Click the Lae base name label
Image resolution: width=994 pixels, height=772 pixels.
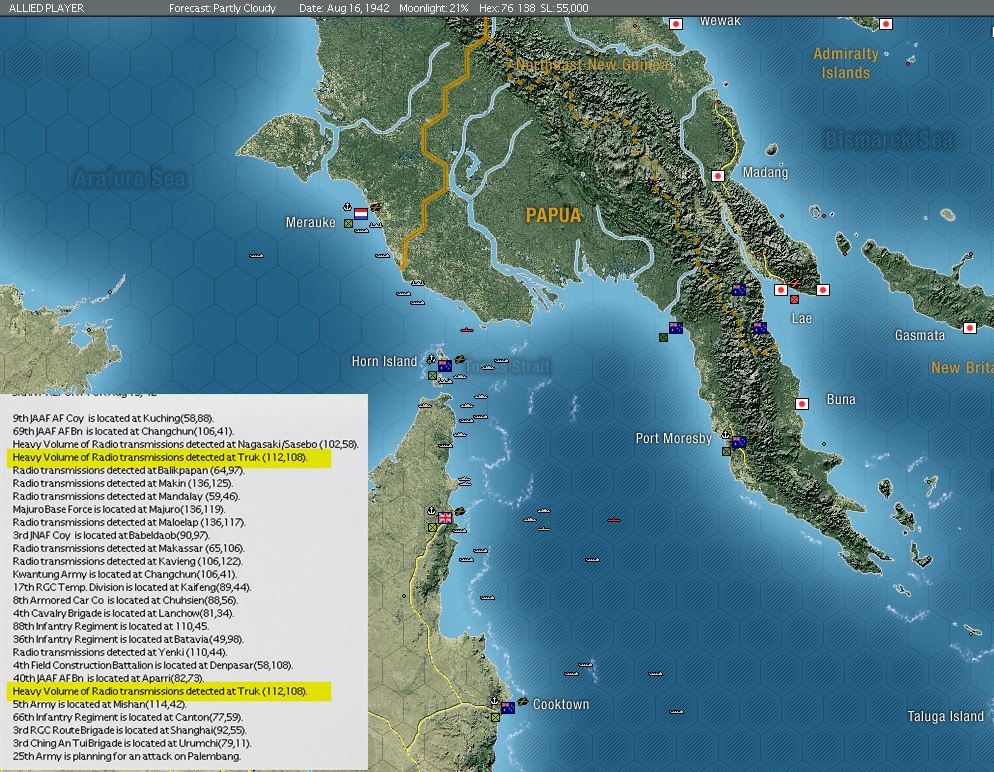pyautogui.click(x=801, y=318)
